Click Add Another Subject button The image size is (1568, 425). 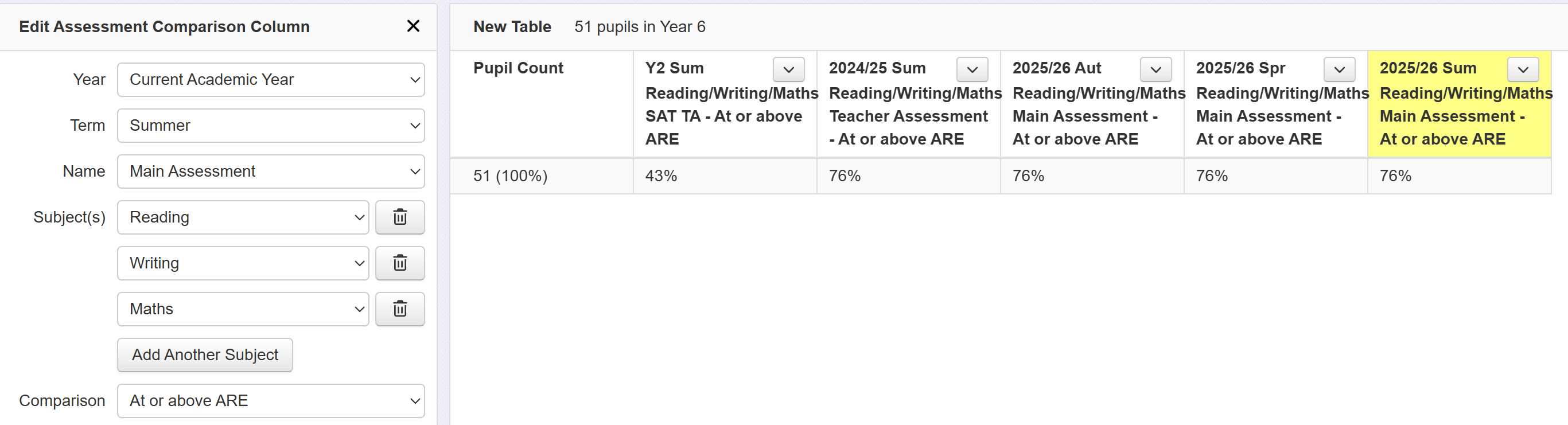pos(205,354)
